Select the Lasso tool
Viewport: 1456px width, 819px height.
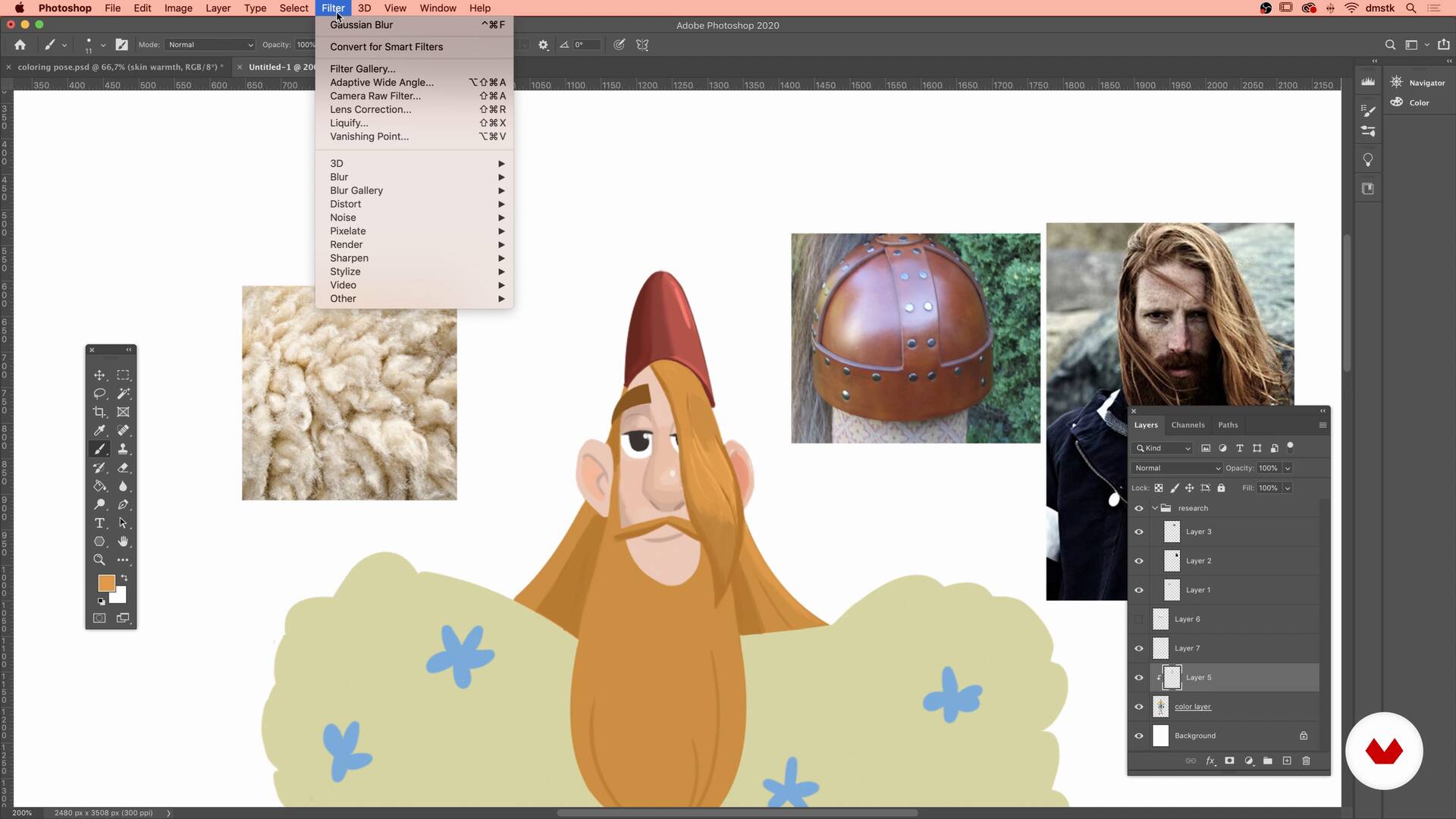99,394
